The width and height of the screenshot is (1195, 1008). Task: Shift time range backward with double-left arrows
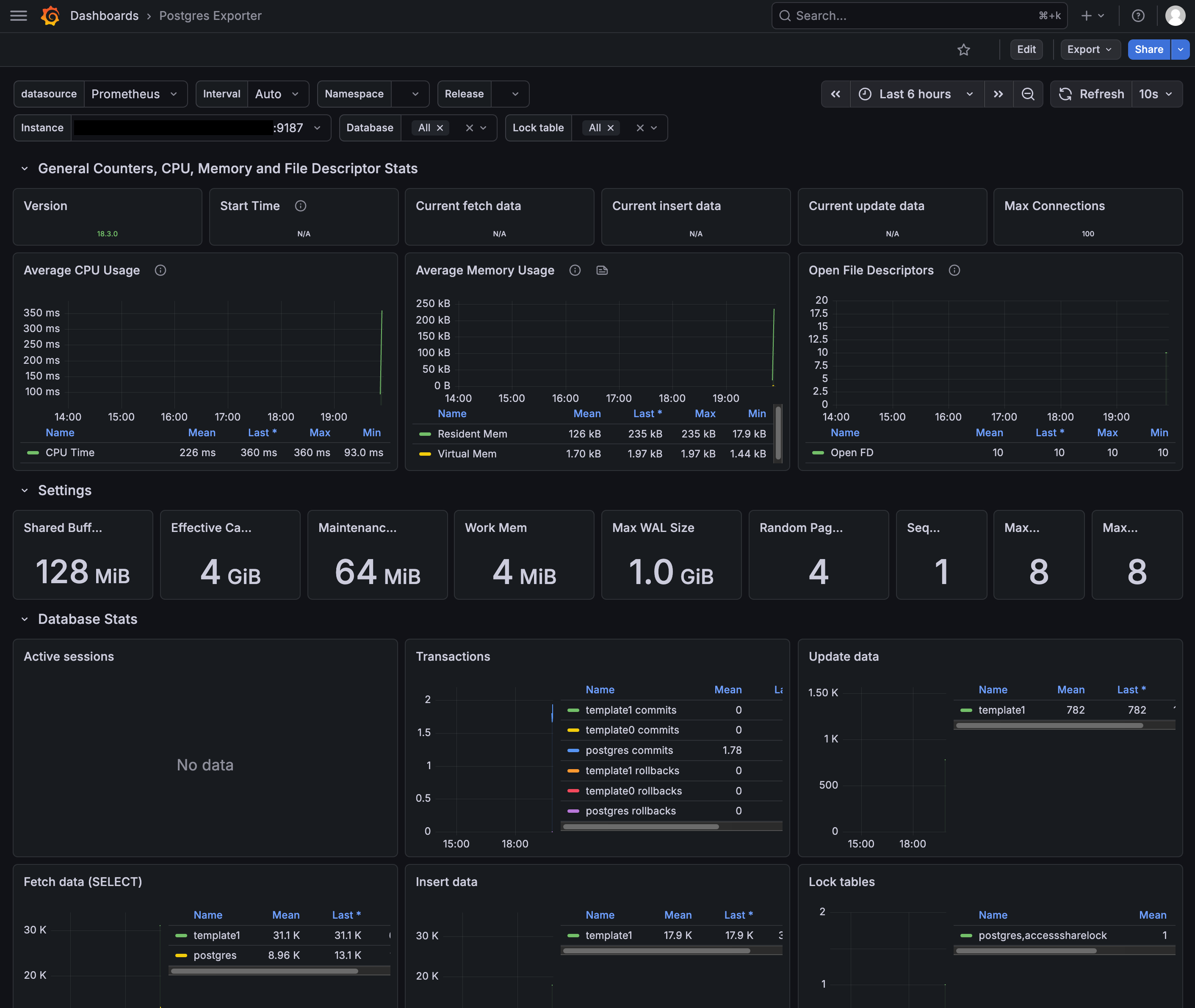tap(836, 94)
